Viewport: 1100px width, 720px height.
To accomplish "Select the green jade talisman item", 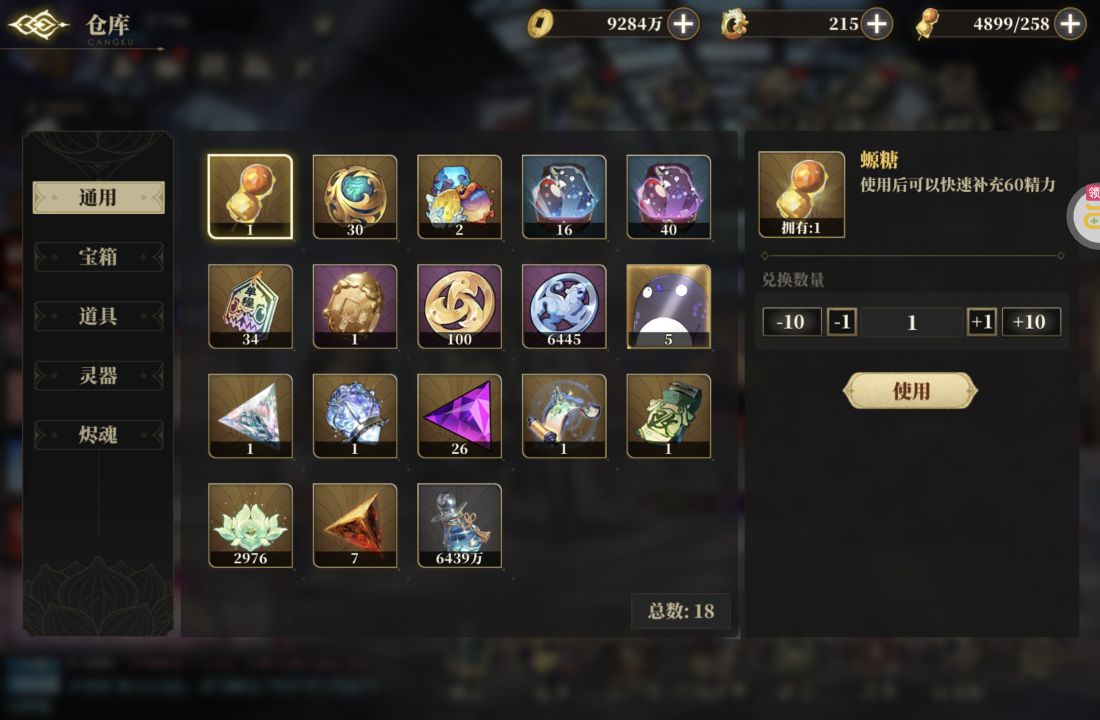I will tap(669, 416).
